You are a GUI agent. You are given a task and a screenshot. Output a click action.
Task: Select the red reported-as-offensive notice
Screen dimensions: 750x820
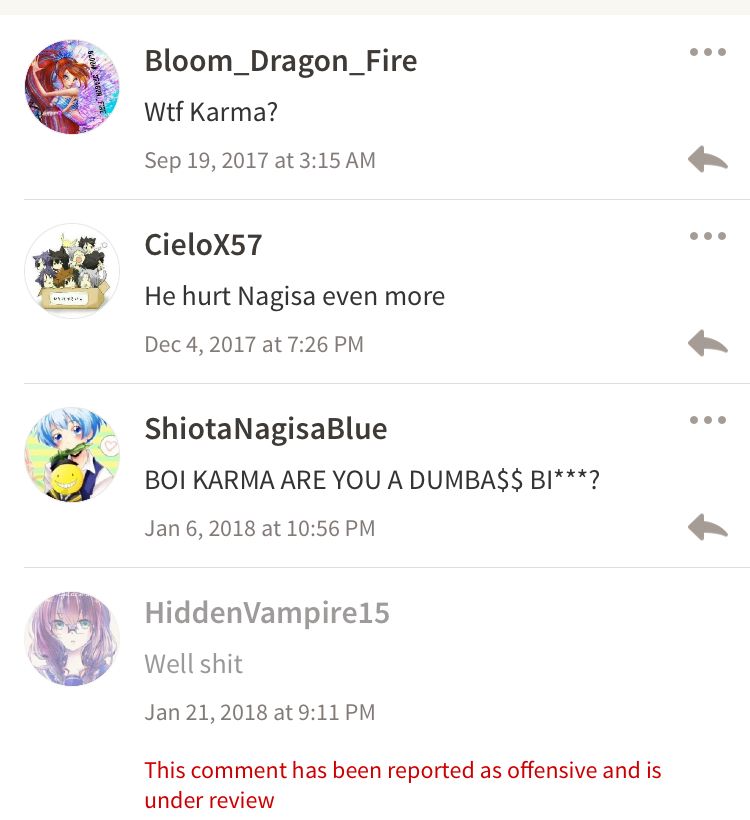tap(403, 785)
